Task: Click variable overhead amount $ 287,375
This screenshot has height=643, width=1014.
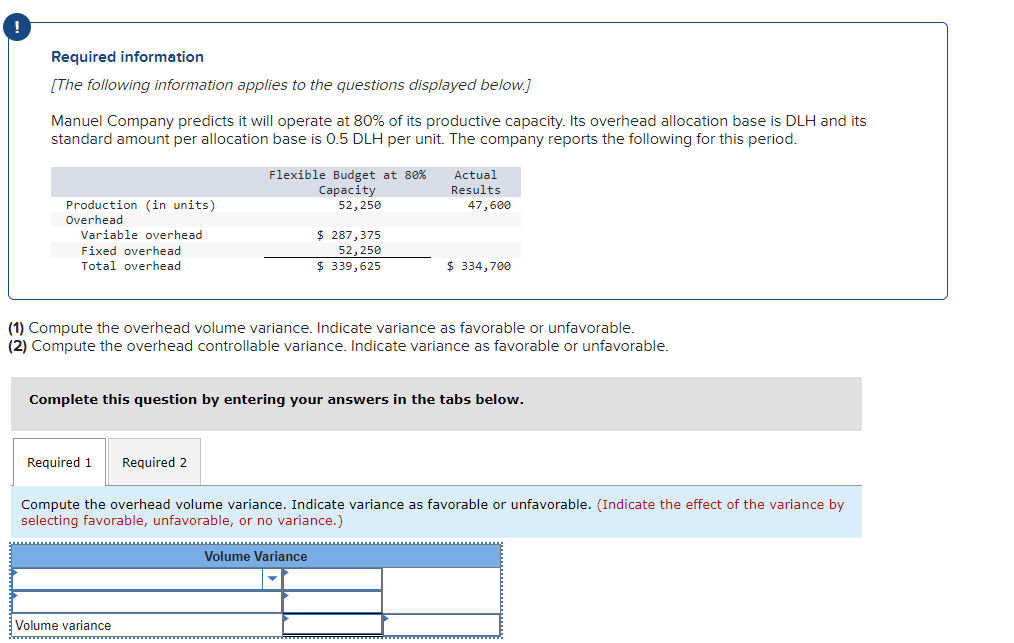Action: pos(349,235)
